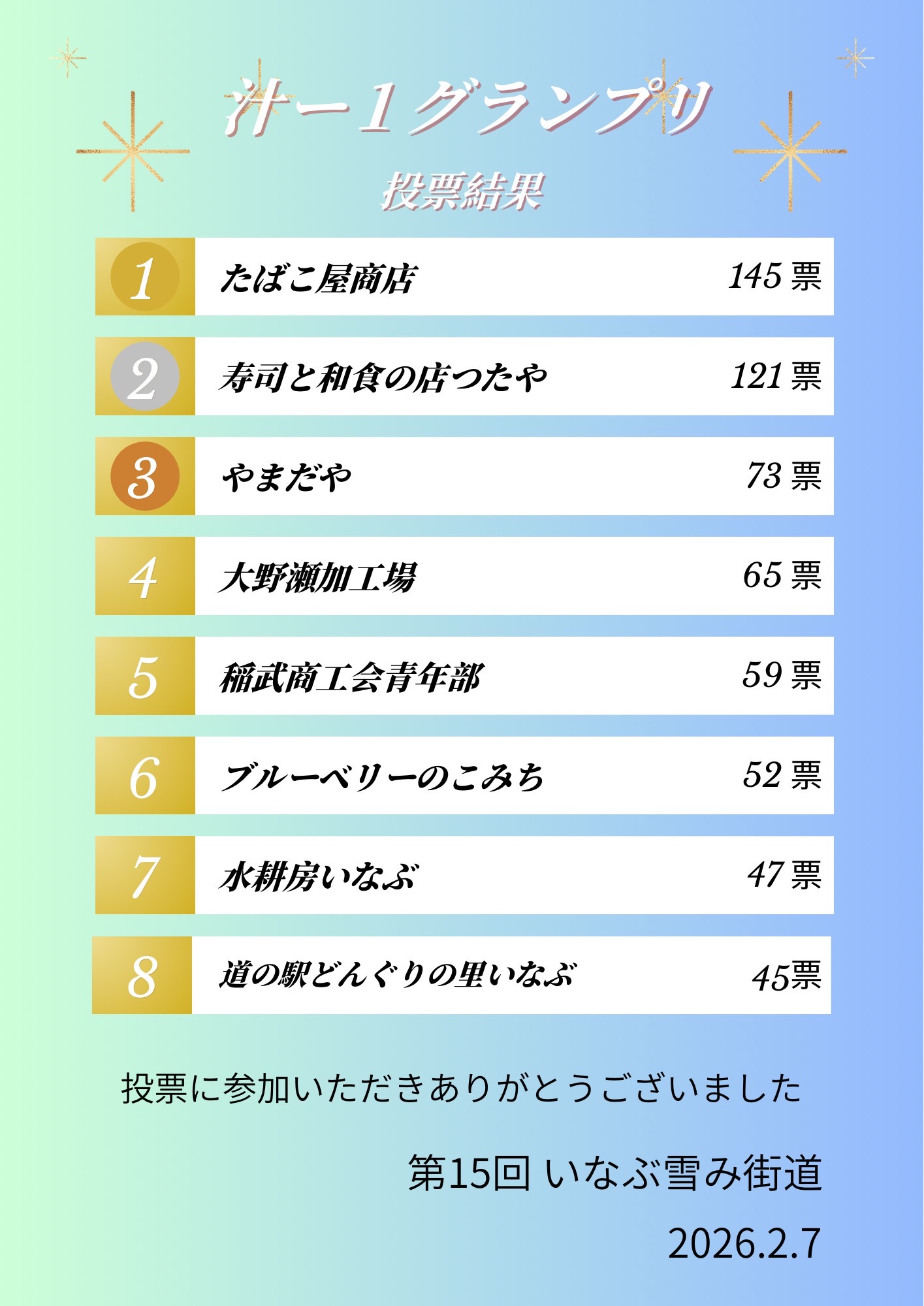Select the number 5 rank tile
Image resolution: width=924 pixels, height=1306 pixels.
pyautogui.click(x=145, y=676)
